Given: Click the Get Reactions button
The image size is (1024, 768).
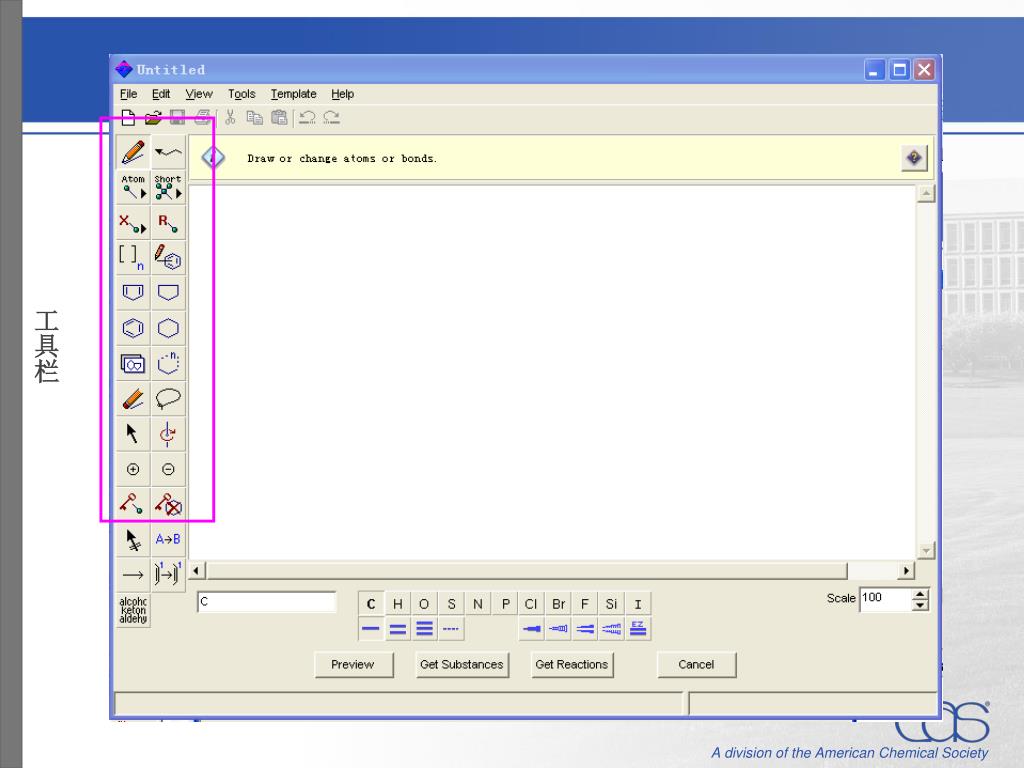Looking at the screenshot, I should [x=571, y=665].
